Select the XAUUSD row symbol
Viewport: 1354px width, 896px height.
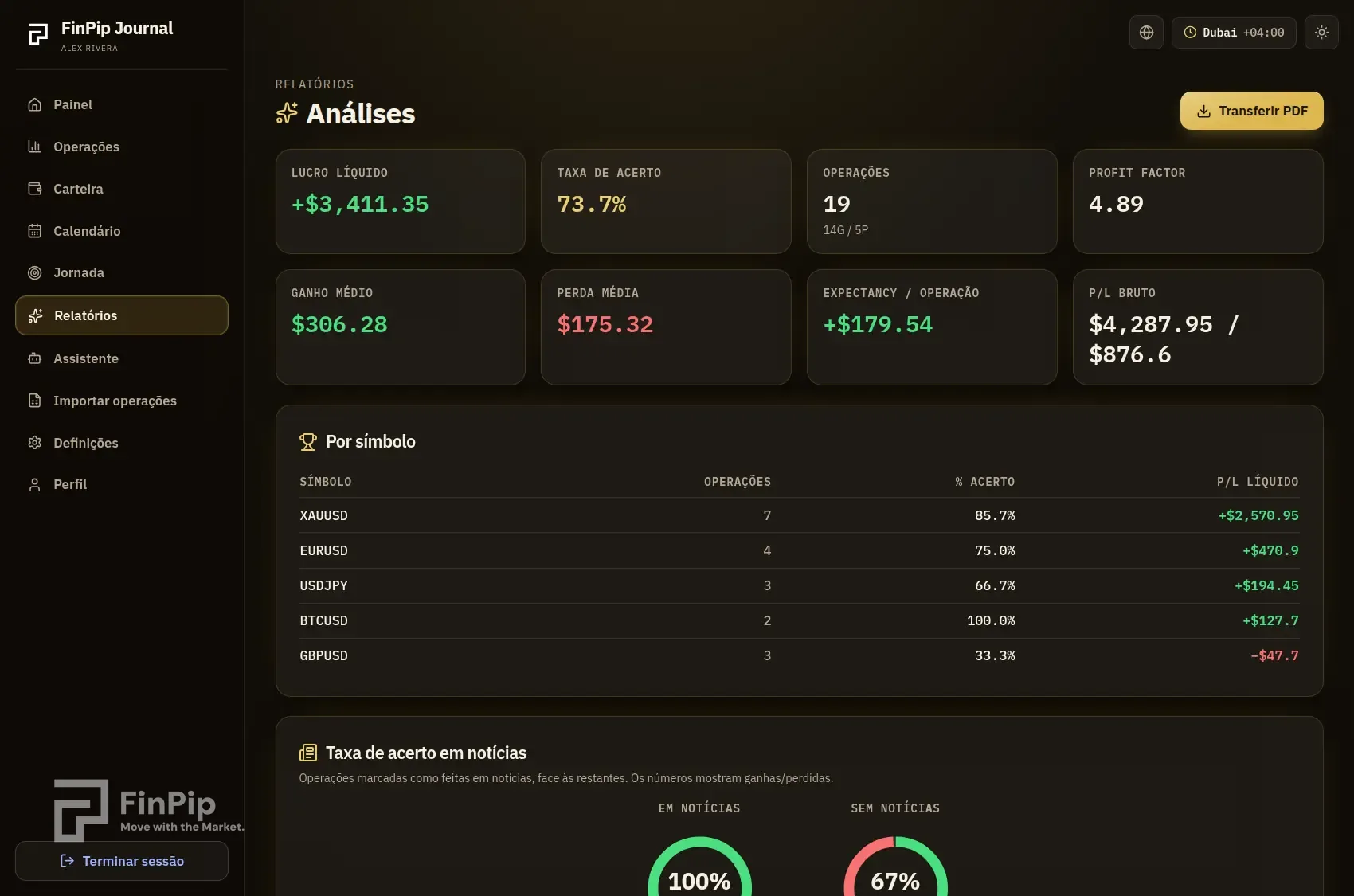pos(323,515)
